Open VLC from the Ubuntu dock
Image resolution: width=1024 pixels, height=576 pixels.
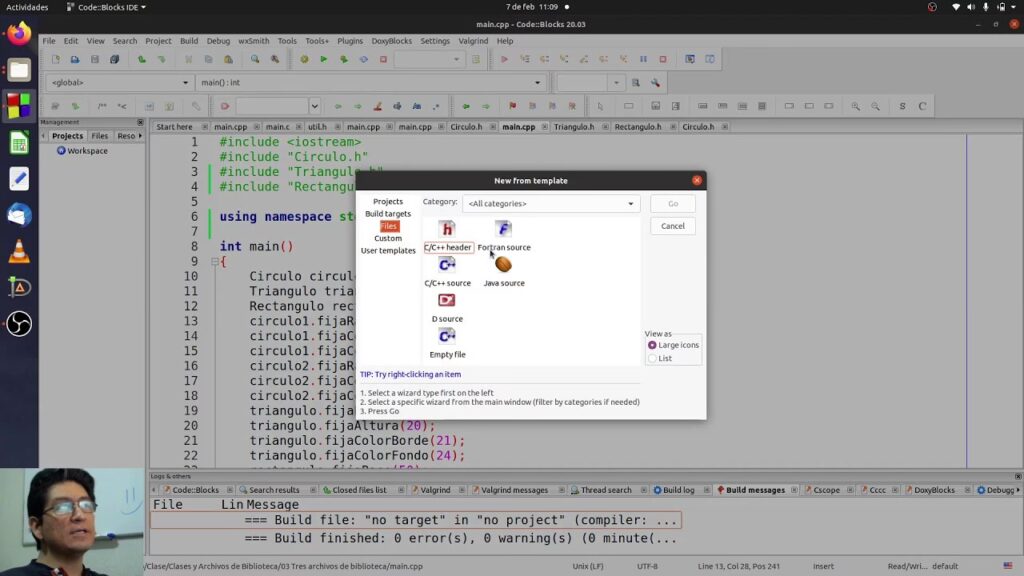tap(19, 252)
